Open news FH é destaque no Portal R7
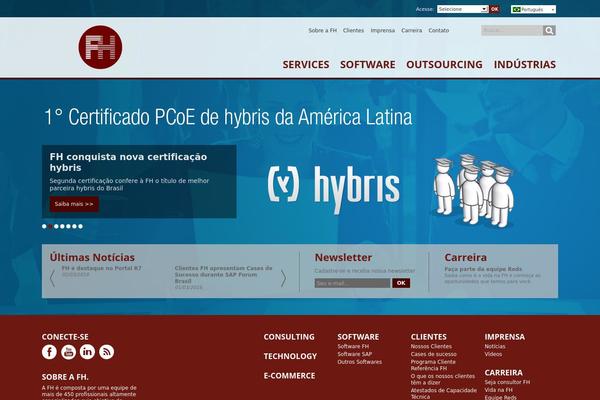The height and width of the screenshot is (400, 600). point(101,268)
